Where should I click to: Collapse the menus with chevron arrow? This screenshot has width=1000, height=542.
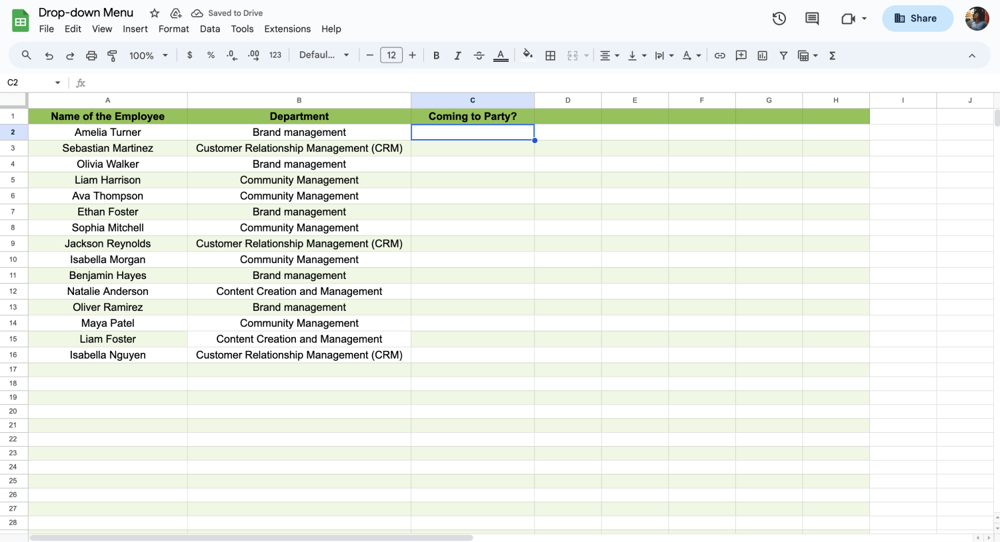click(972, 55)
